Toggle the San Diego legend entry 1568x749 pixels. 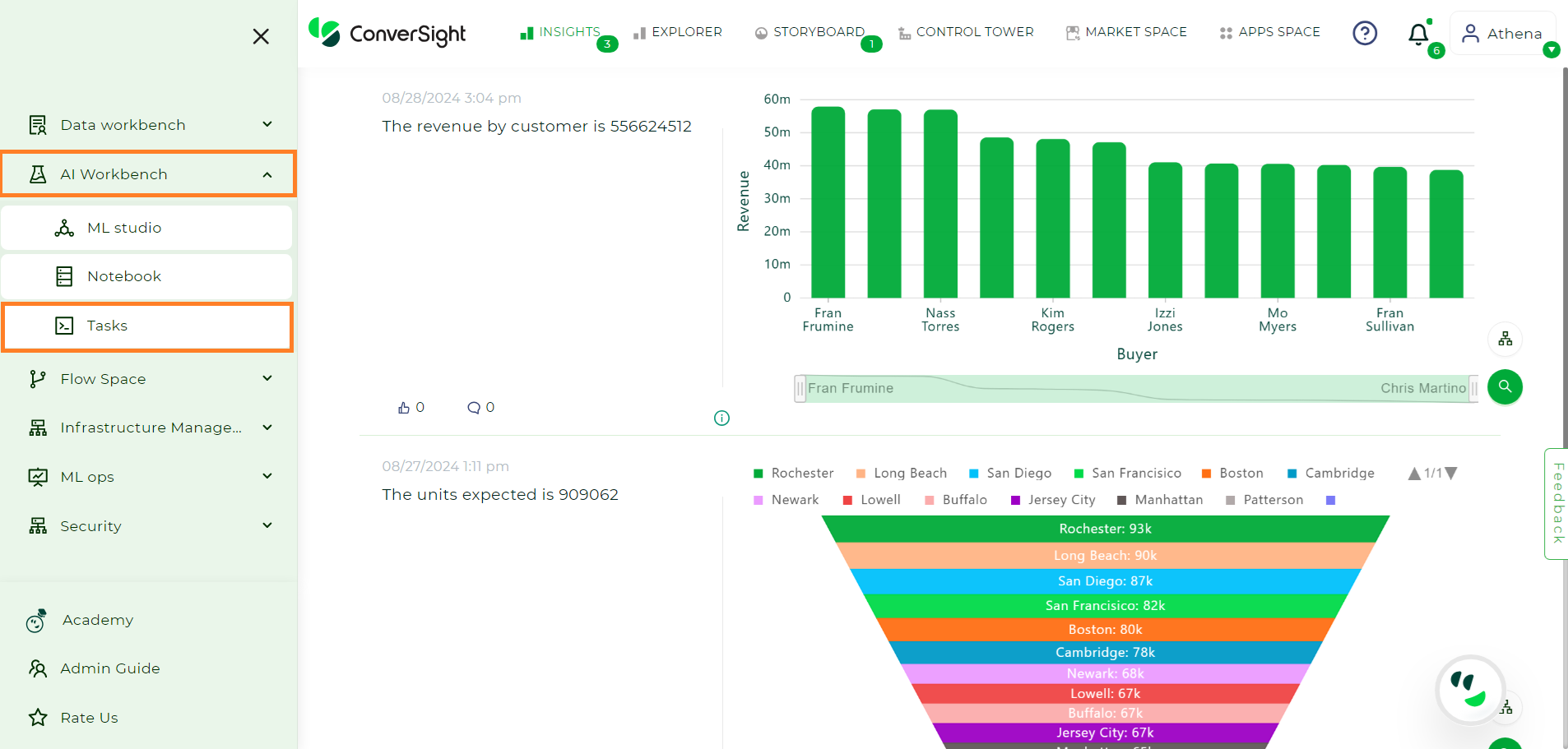click(1010, 474)
